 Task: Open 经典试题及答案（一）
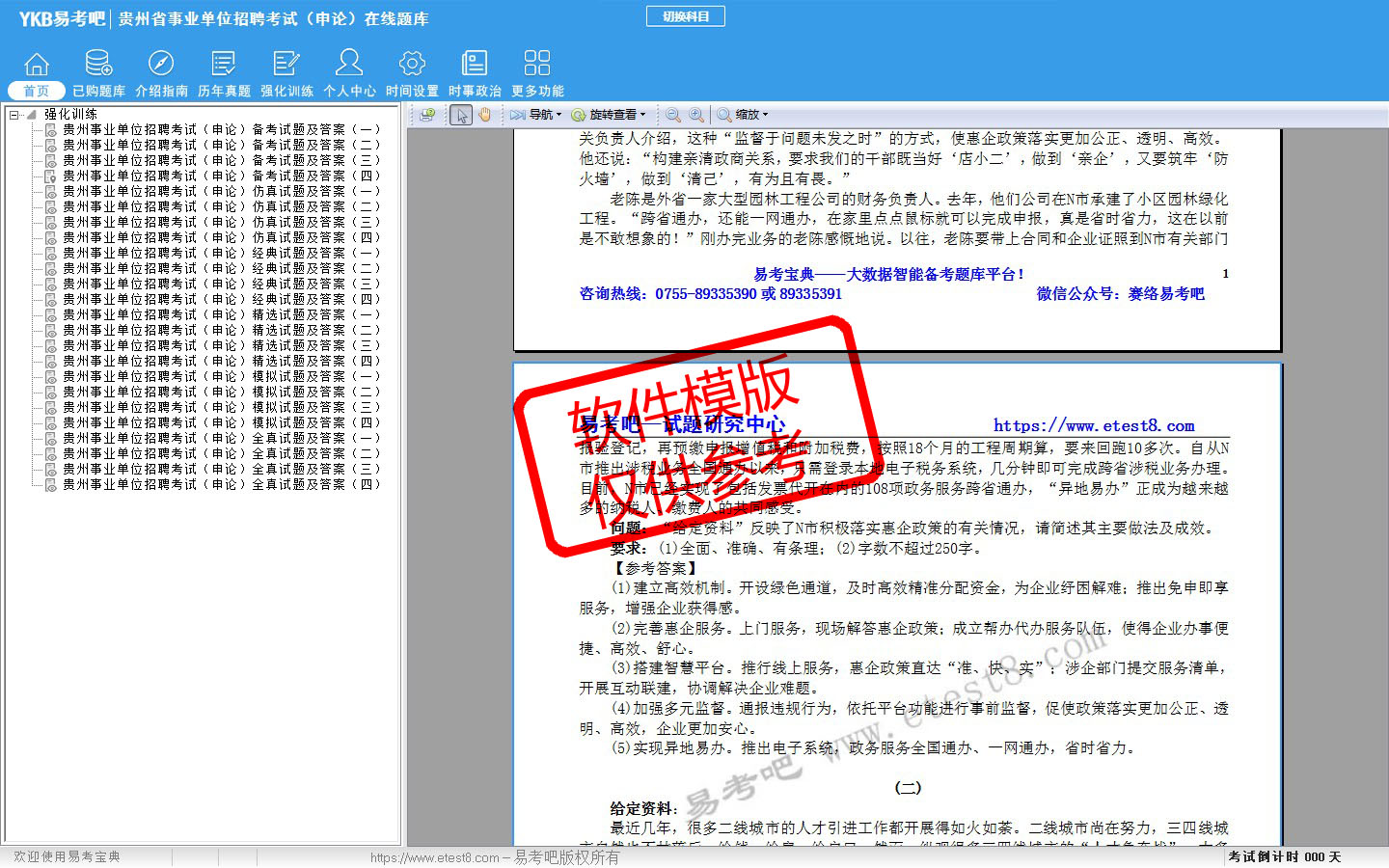(x=222, y=253)
